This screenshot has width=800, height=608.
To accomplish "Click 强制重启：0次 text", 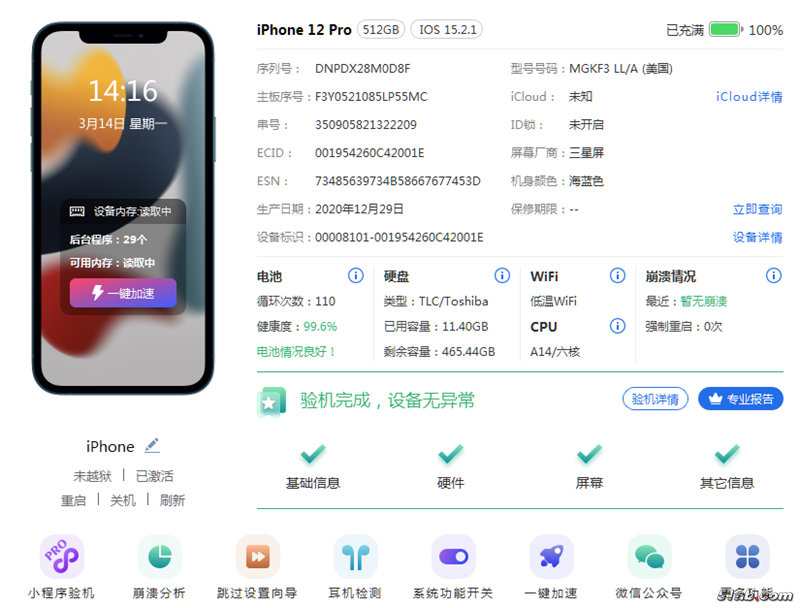I will 684,326.
